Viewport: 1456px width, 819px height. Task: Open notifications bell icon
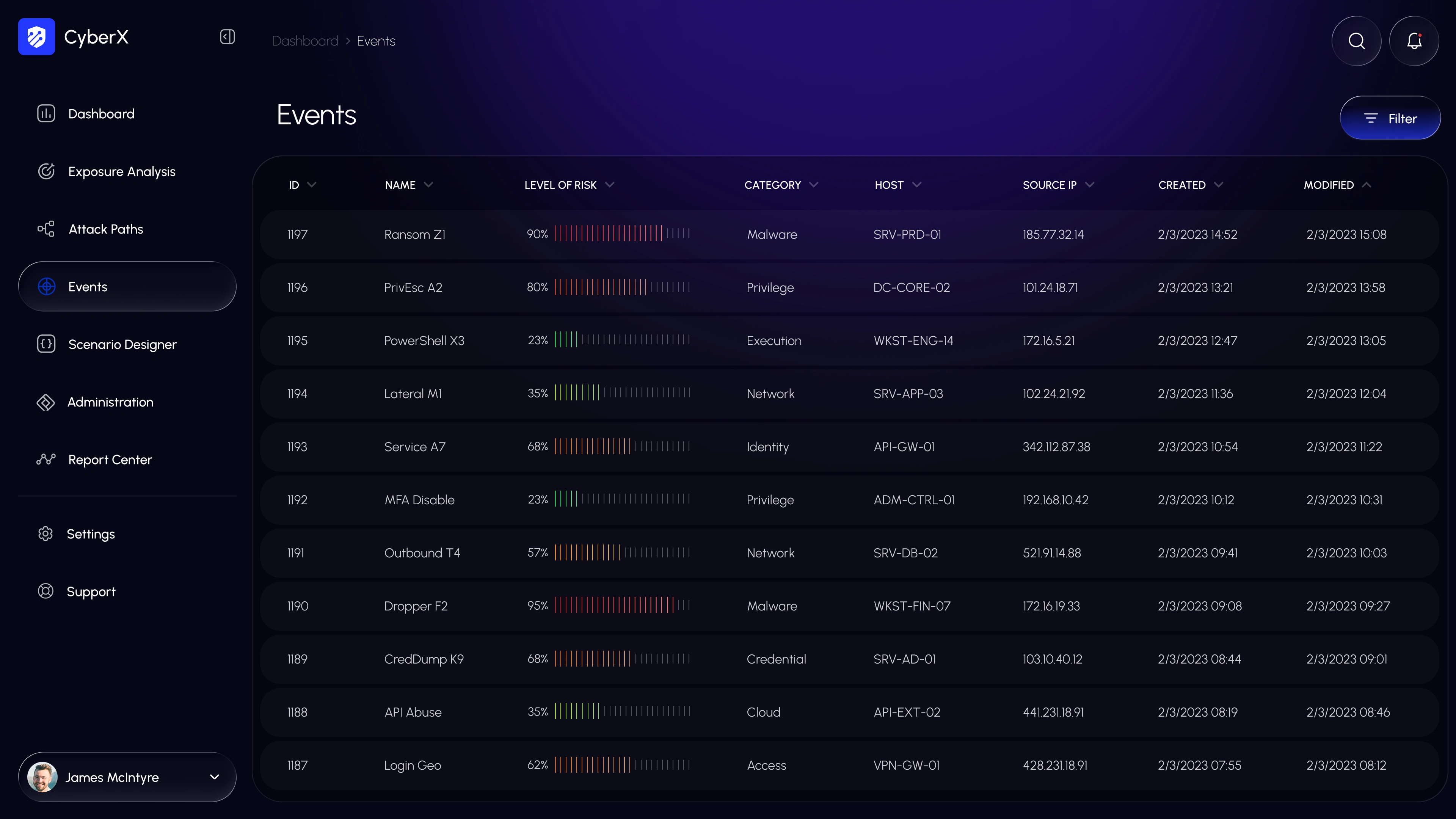[1414, 41]
